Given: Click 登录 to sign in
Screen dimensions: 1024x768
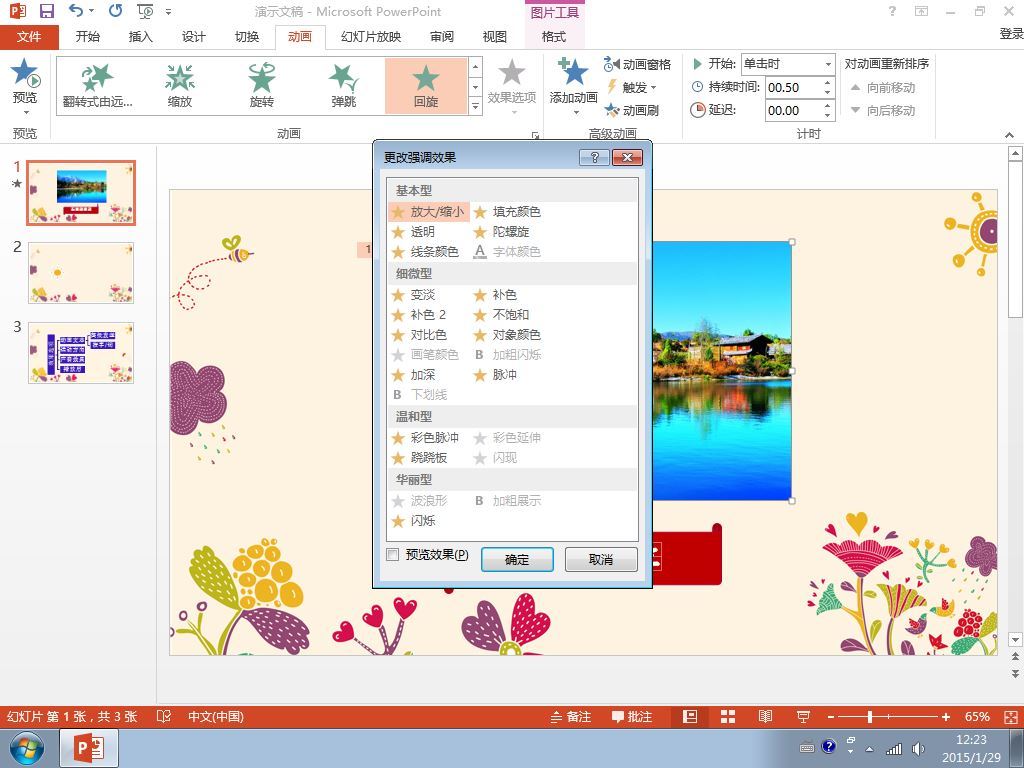Looking at the screenshot, I should click(1012, 34).
